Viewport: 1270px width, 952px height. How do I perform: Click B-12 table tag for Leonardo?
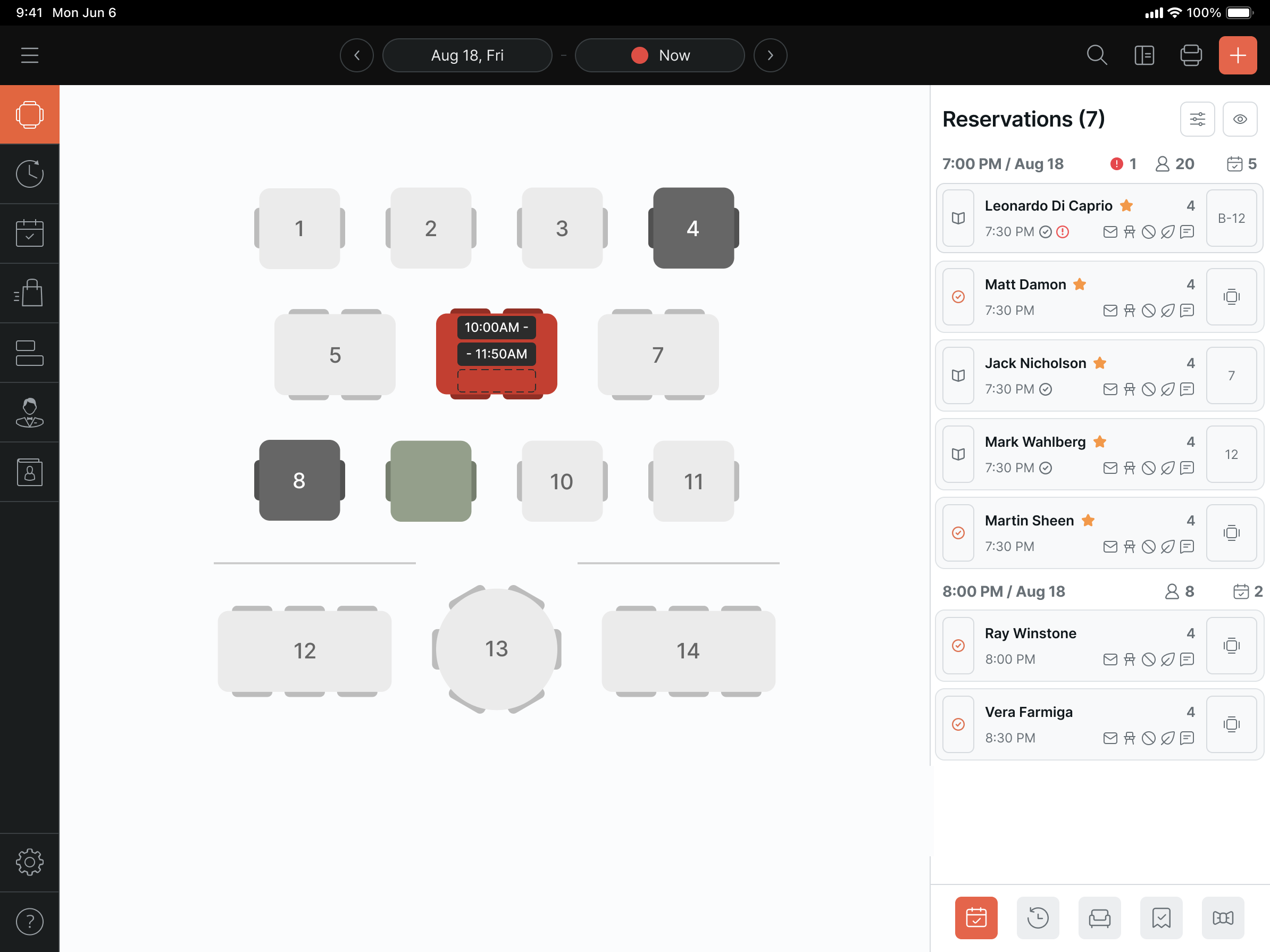[x=1231, y=218]
